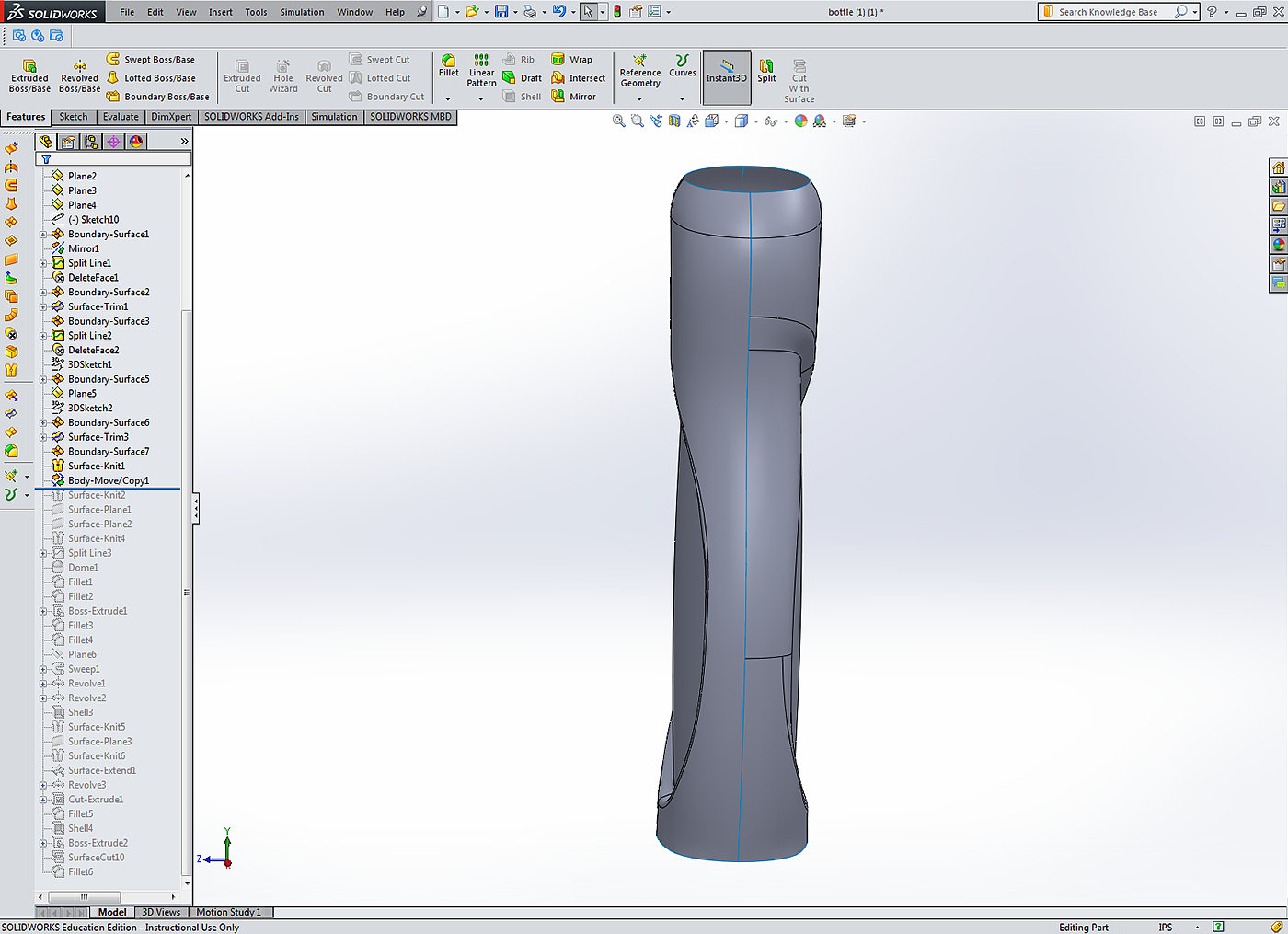Open the Simulation menu
The height and width of the screenshot is (934, 1288).
pyautogui.click(x=302, y=12)
